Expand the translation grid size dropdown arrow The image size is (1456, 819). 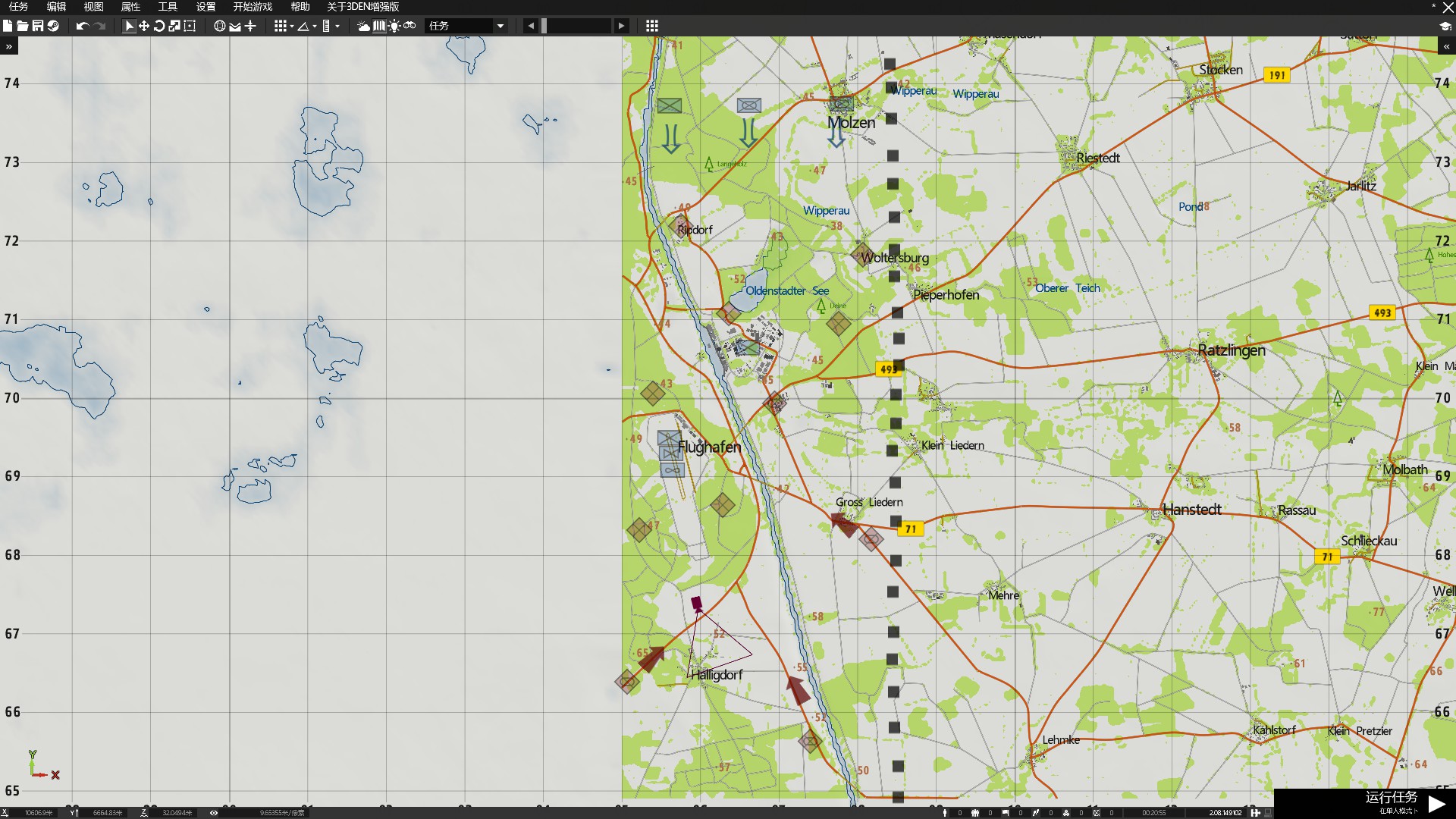[x=292, y=27]
